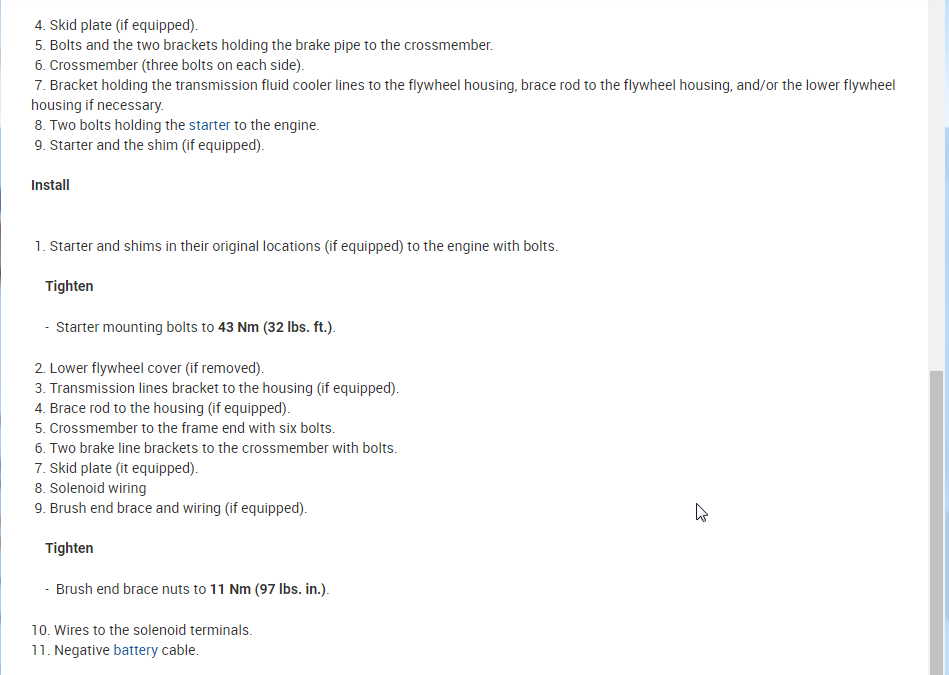The height and width of the screenshot is (675, 949).
Task: Click the "Brush end brace and wiring" step
Action: click(178, 508)
